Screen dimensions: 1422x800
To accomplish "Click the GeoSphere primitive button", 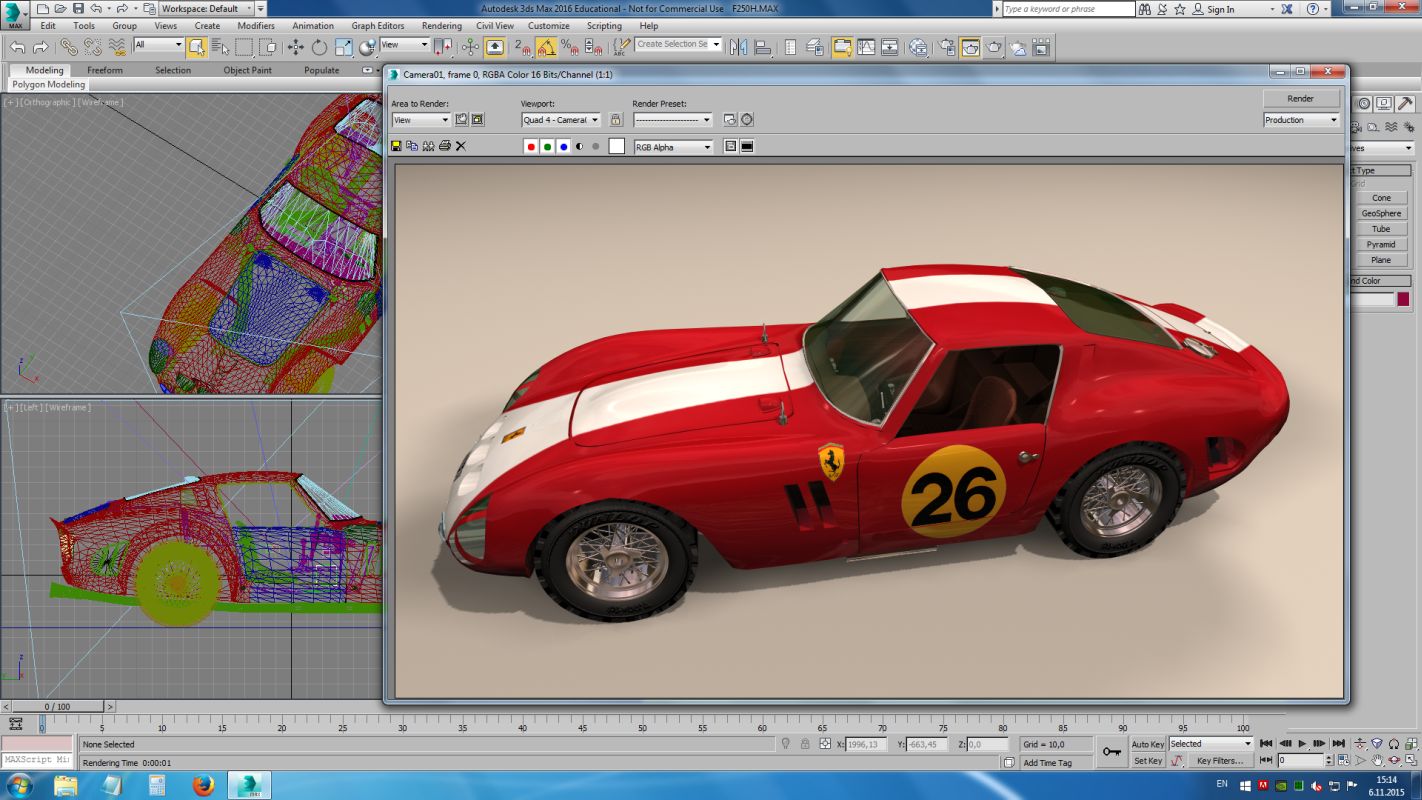I will [x=1381, y=213].
